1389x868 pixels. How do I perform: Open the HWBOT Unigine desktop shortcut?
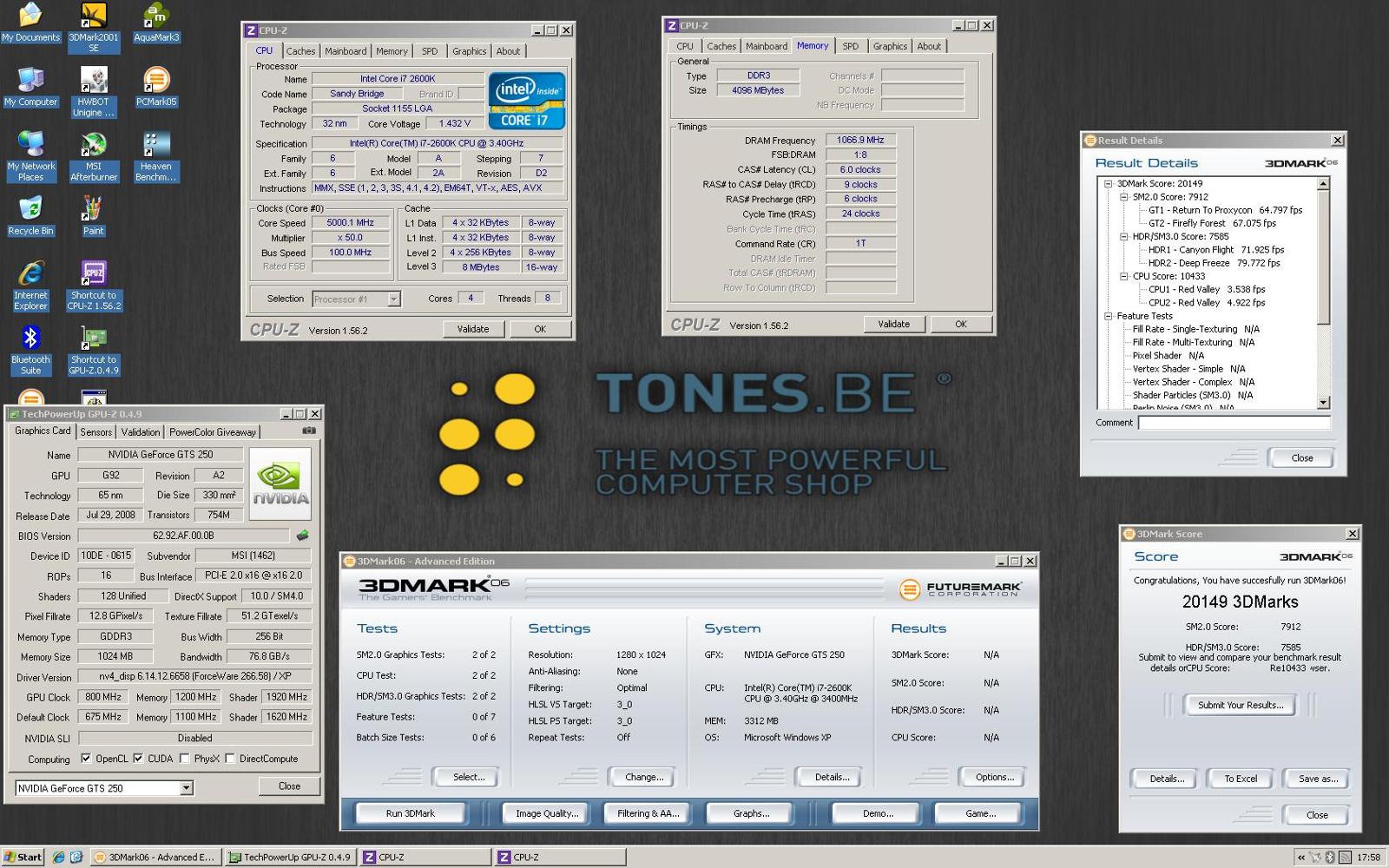tap(94, 92)
